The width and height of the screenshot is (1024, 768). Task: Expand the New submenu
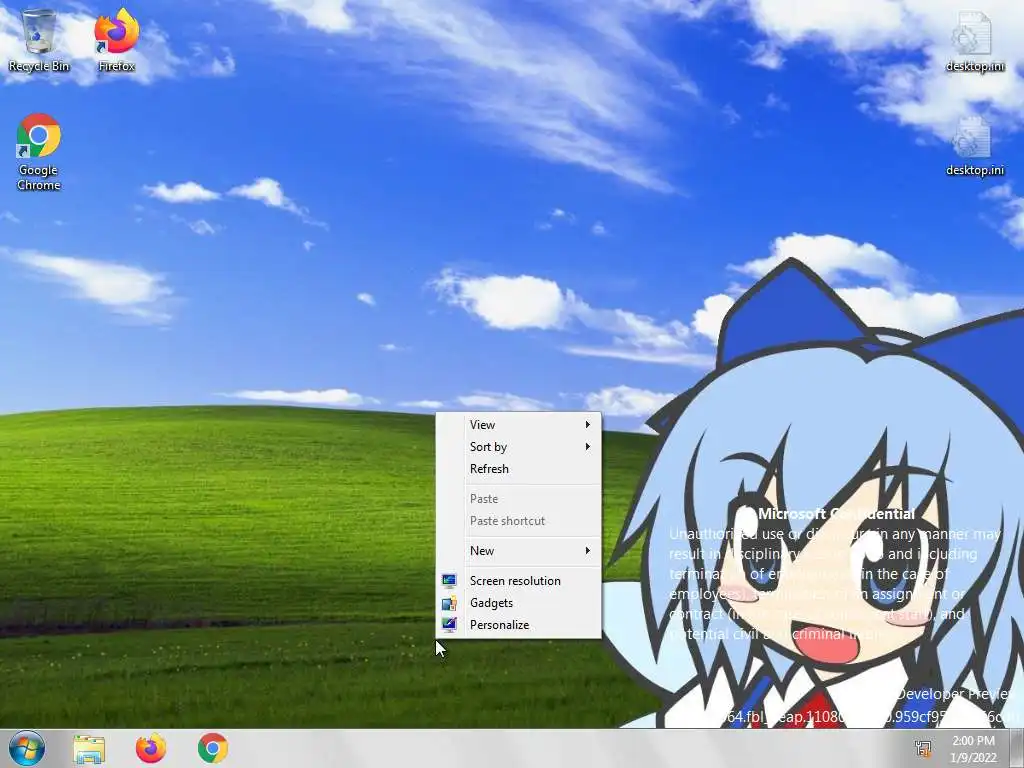click(x=519, y=551)
